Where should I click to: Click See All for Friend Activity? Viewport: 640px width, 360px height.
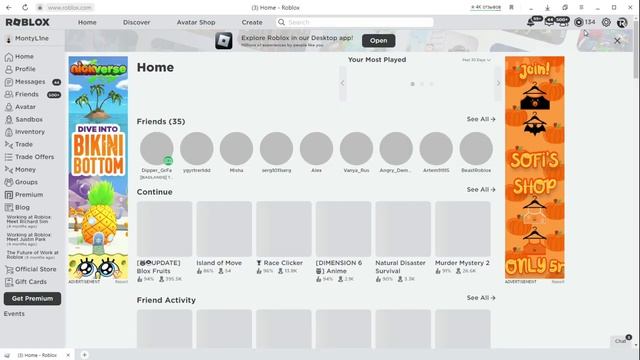(x=481, y=298)
